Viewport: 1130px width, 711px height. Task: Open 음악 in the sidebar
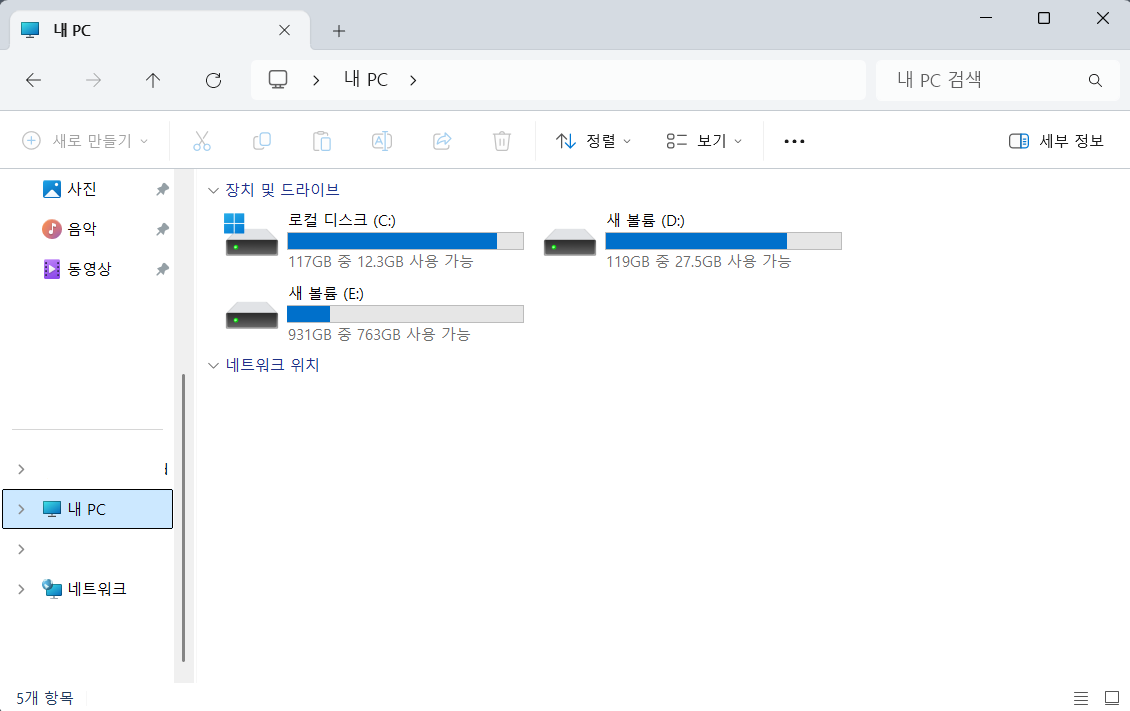[x=81, y=229]
